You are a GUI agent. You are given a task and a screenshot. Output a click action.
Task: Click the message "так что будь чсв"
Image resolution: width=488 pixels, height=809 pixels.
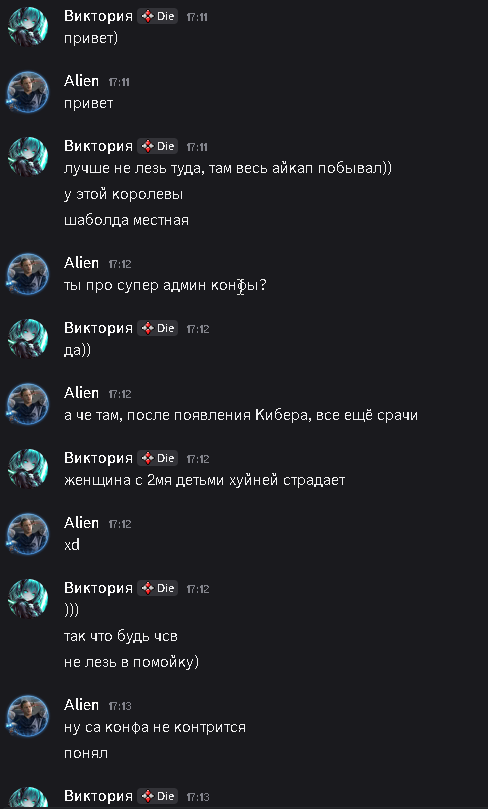[121, 636]
